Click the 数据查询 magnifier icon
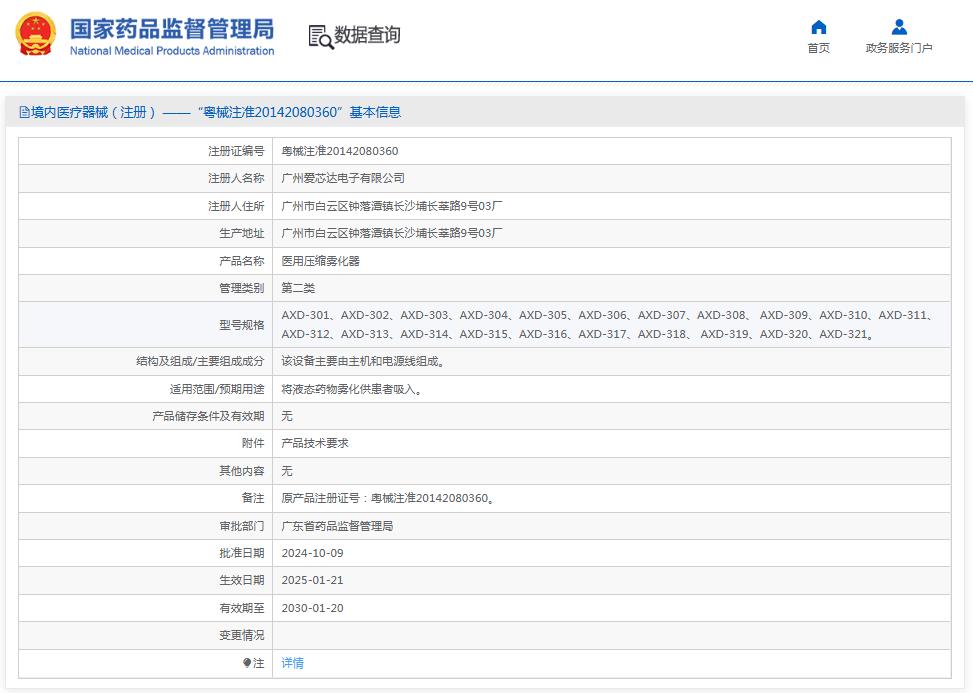Screen dimensions: 973x693 (x=320, y=37)
